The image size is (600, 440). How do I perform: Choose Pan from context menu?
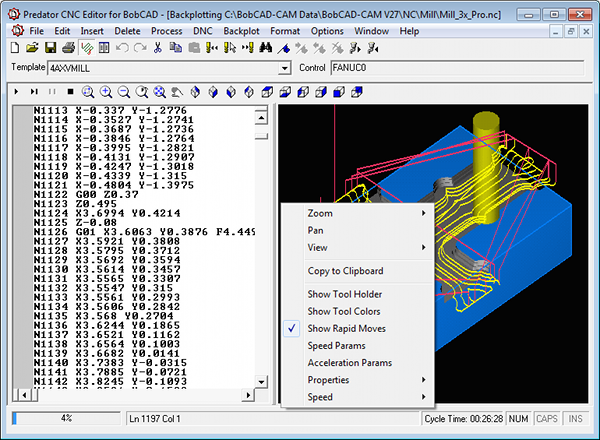(x=358, y=230)
